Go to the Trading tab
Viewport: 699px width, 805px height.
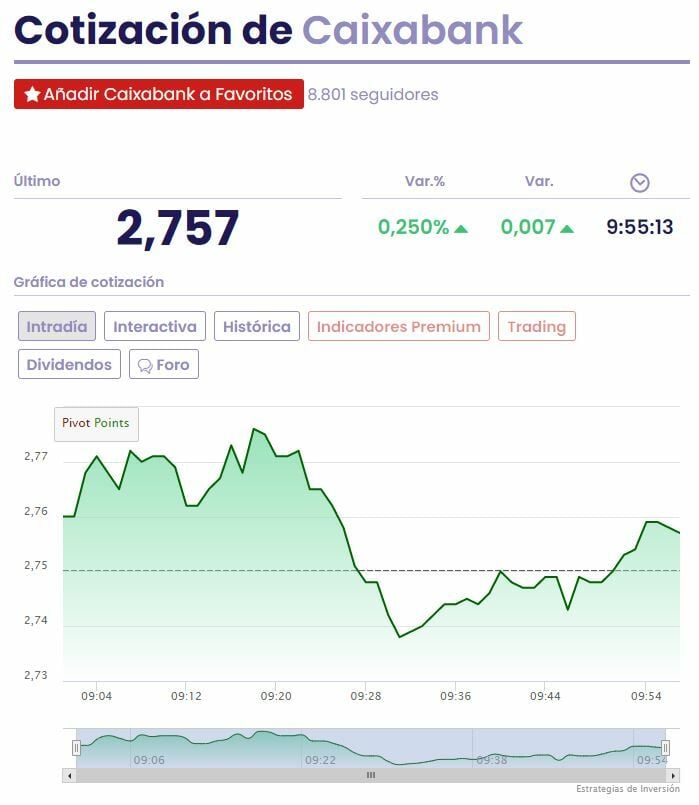point(536,326)
